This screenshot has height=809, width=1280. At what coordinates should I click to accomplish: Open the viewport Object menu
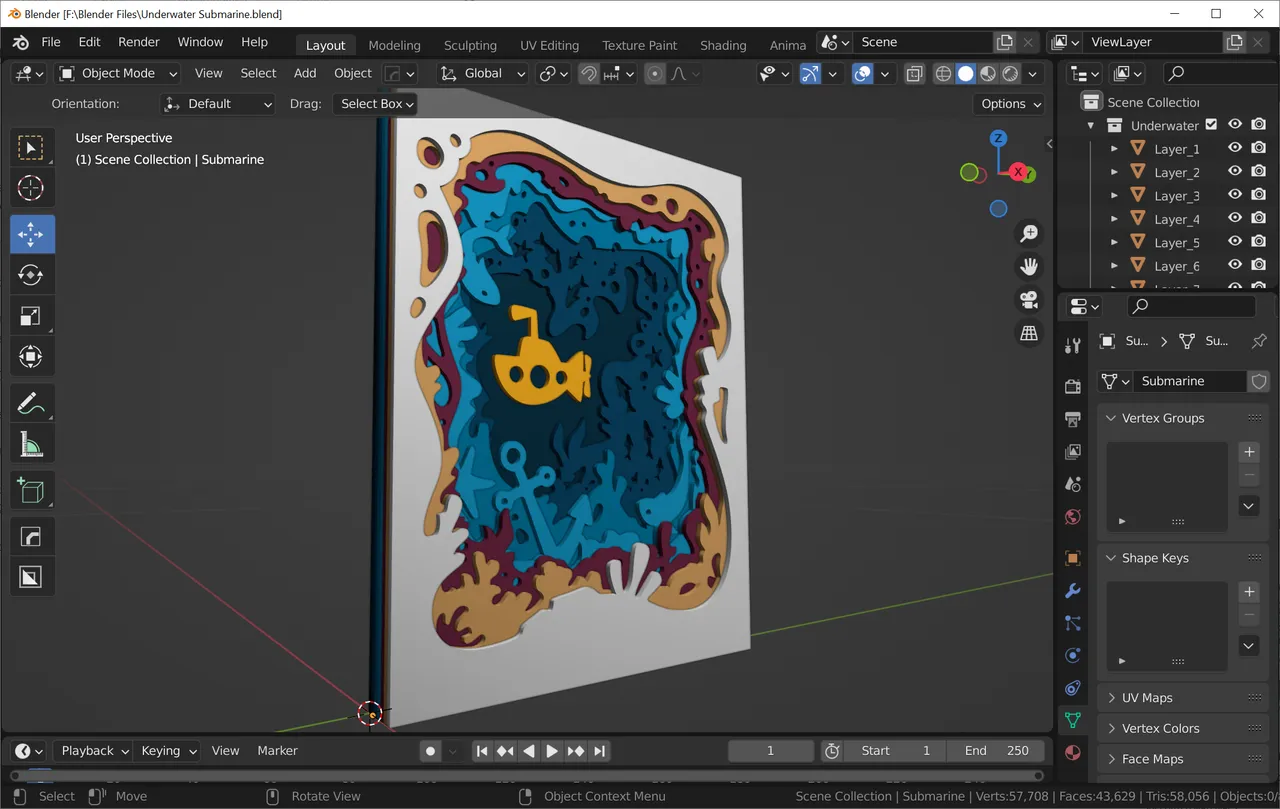point(353,73)
